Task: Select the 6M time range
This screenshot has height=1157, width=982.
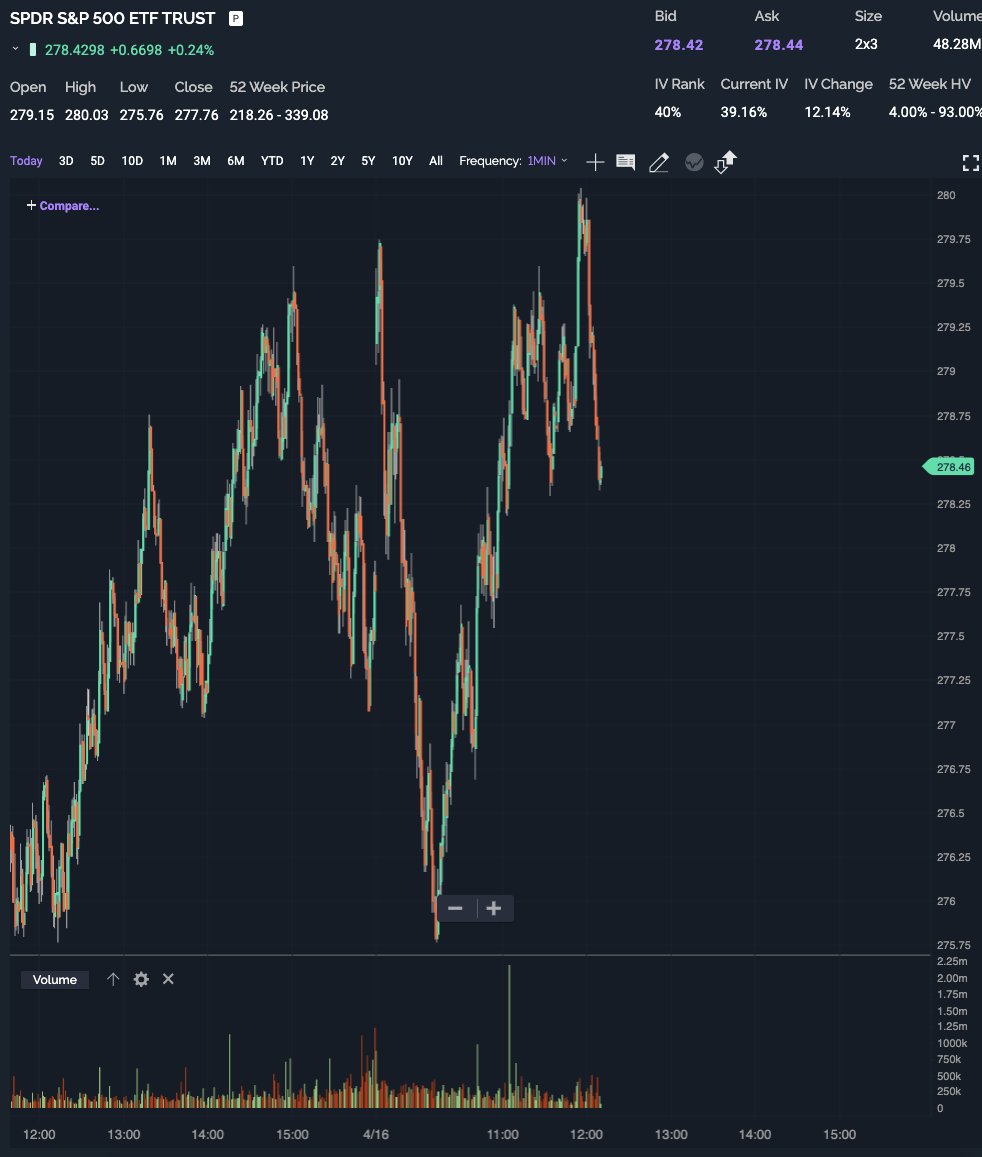Action: (x=235, y=161)
